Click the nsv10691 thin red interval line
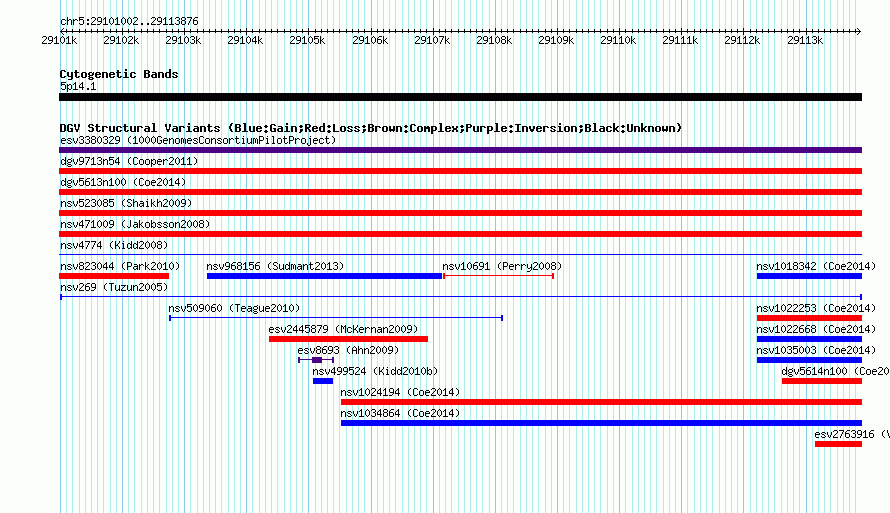The image size is (890, 513). [x=498, y=276]
